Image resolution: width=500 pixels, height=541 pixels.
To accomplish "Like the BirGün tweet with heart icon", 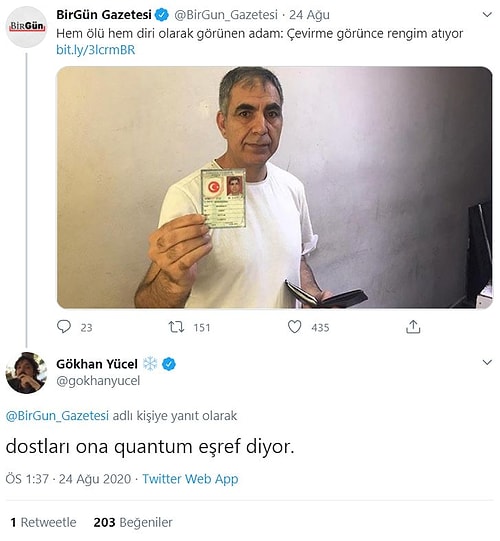I will [294, 327].
